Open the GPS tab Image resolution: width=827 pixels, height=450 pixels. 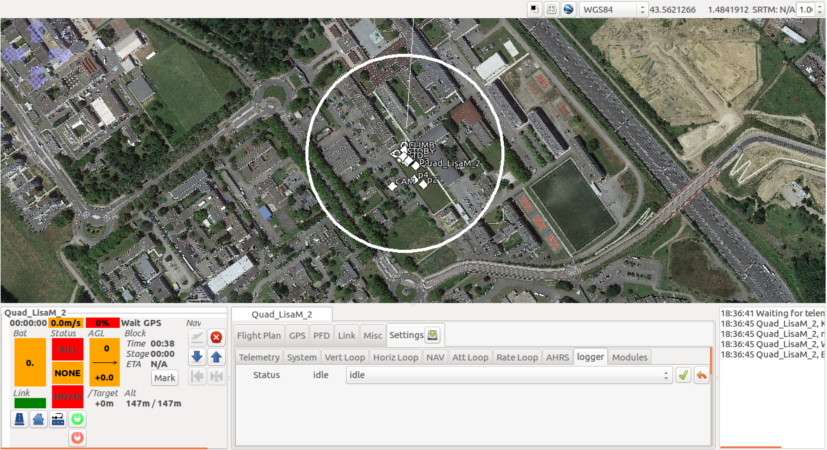[297, 336]
